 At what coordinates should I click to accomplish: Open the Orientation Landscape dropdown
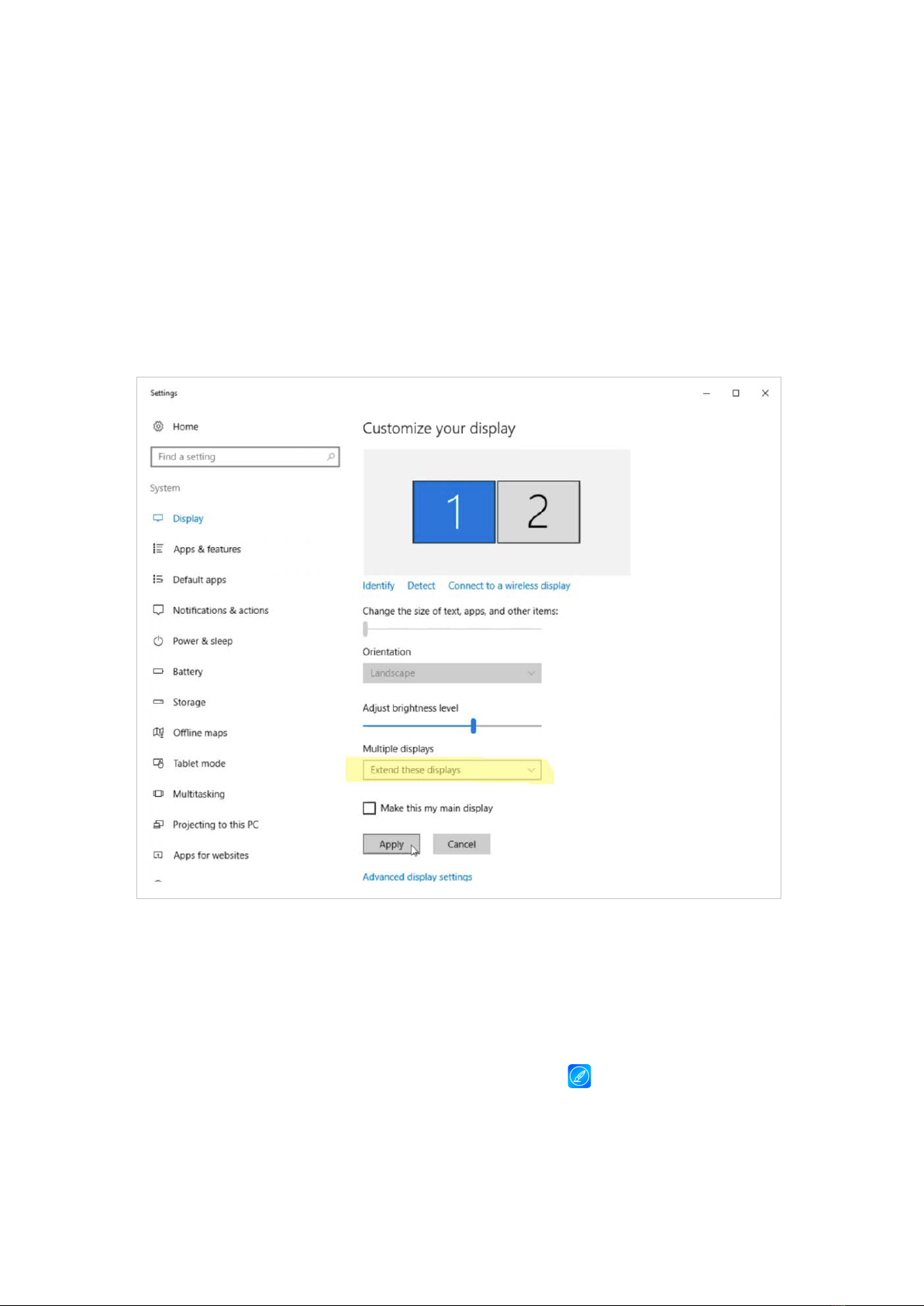point(452,673)
